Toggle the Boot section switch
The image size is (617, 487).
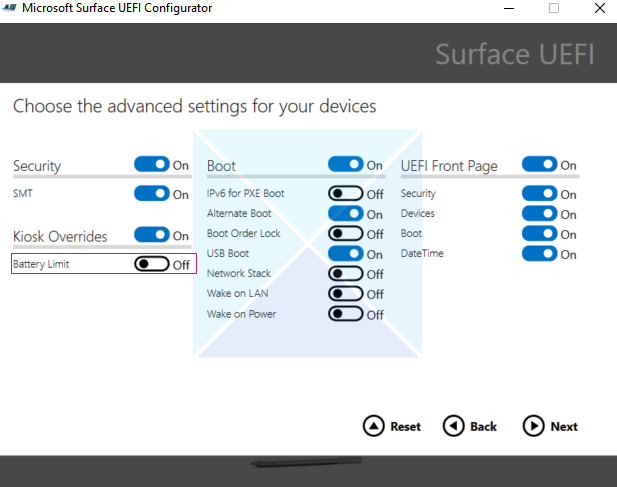click(345, 165)
